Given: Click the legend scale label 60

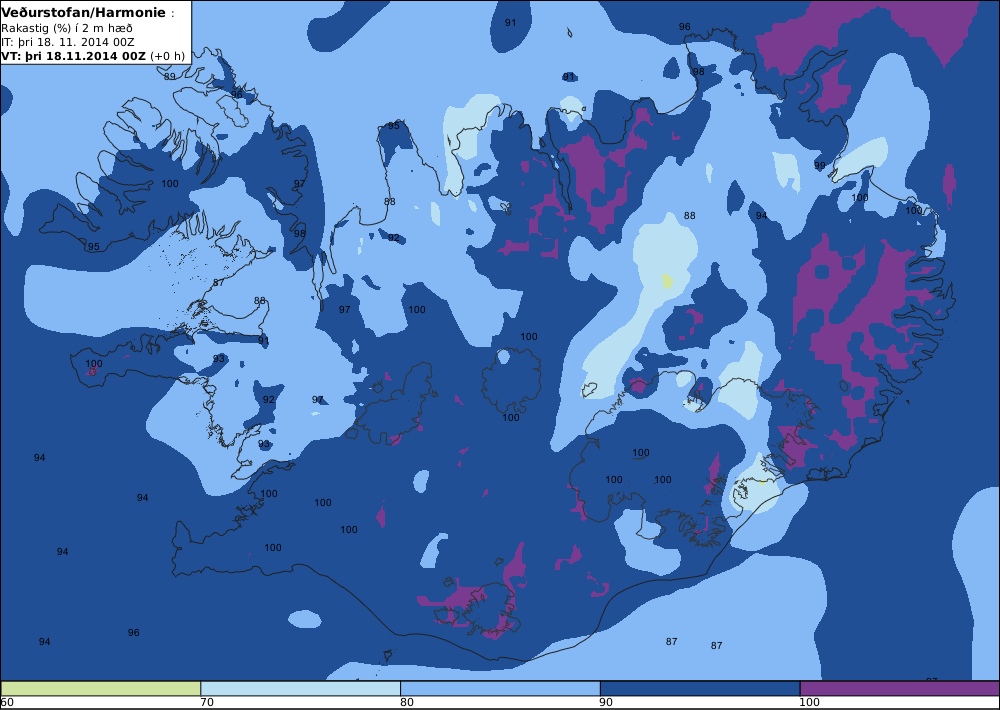Looking at the screenshot, I should pyautogui.click(x=7, y=703).
